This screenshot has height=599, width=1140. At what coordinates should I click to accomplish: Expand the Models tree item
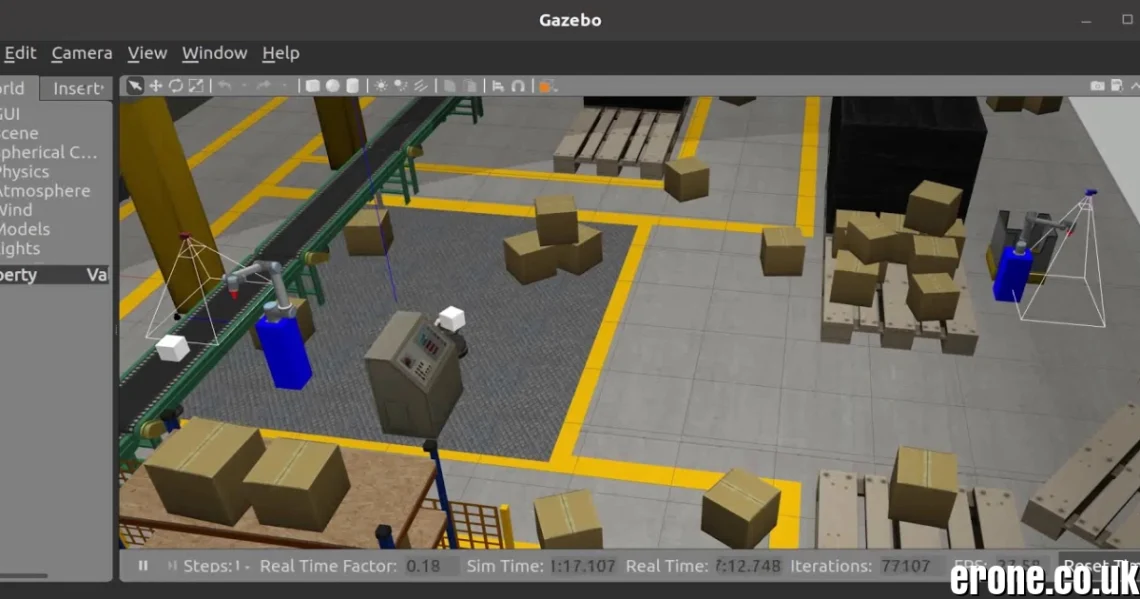point(30,229)
